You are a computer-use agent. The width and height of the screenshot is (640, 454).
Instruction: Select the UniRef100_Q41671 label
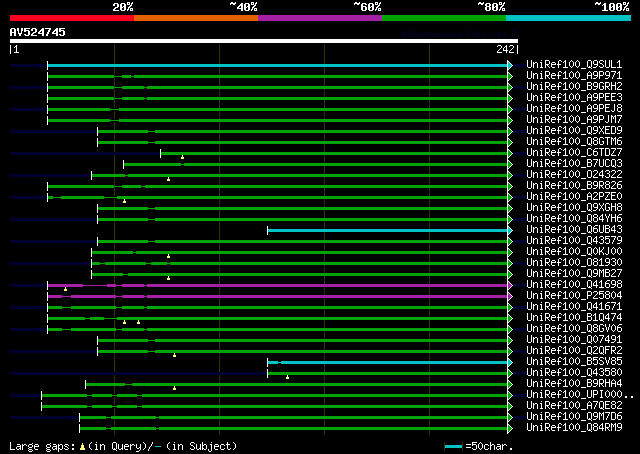pyautogui.click(x=574, y=307)
